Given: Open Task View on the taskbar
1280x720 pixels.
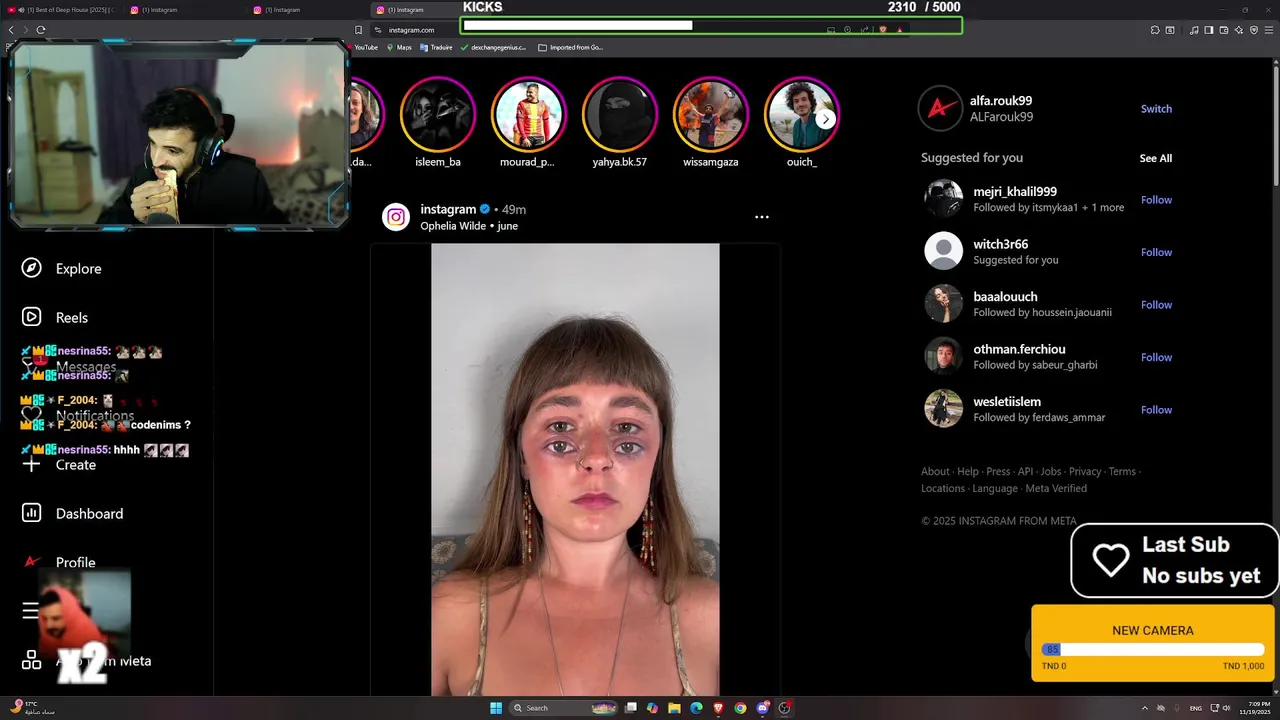Looking at the screenshot, I should point(631,708).
